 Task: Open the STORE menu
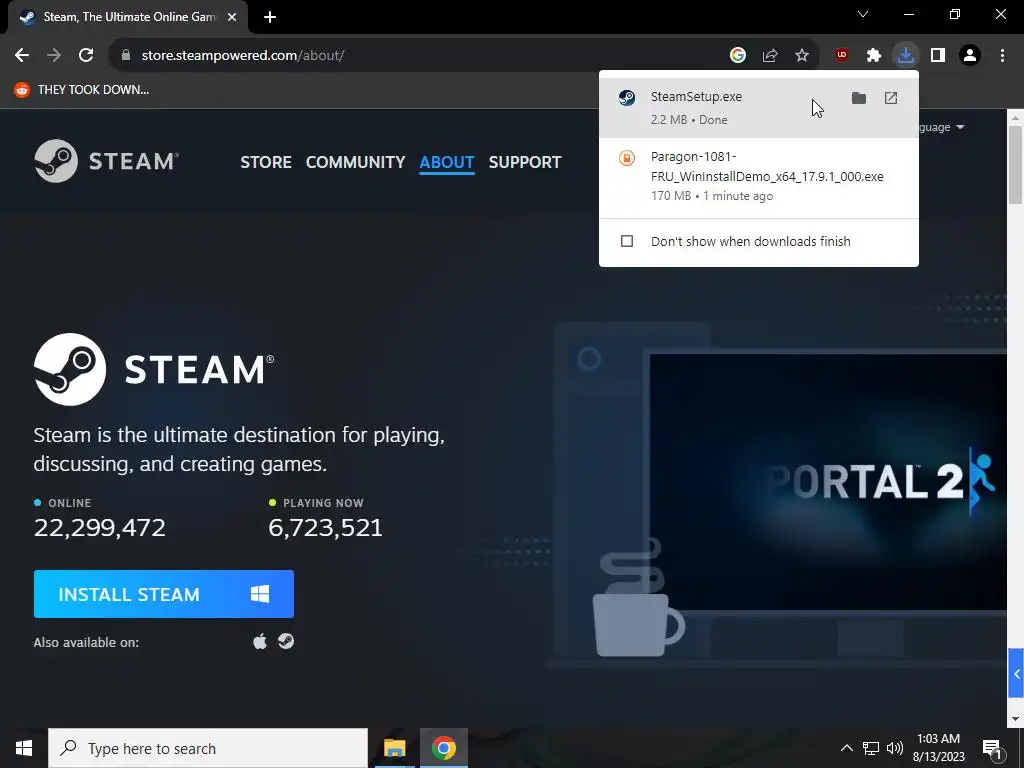[266, 162]
